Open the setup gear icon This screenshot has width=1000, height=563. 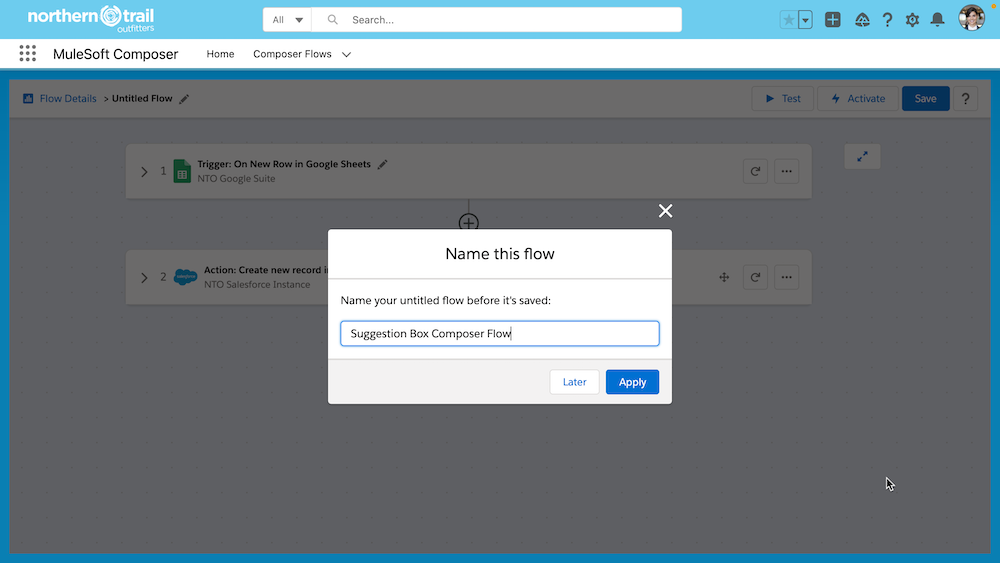point(912,20)
